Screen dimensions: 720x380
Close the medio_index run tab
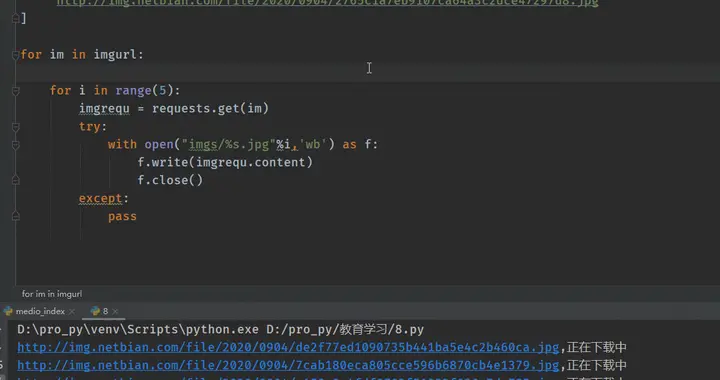click(72, 312)
